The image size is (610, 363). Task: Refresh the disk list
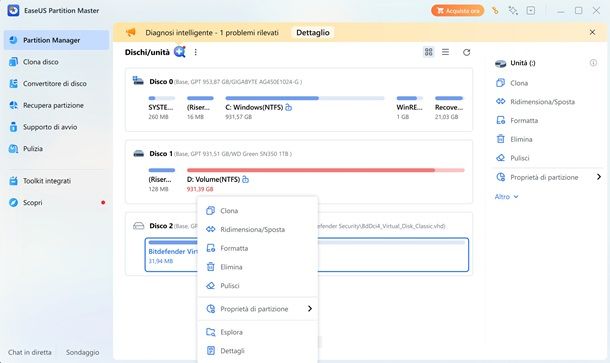click(466, 52)
